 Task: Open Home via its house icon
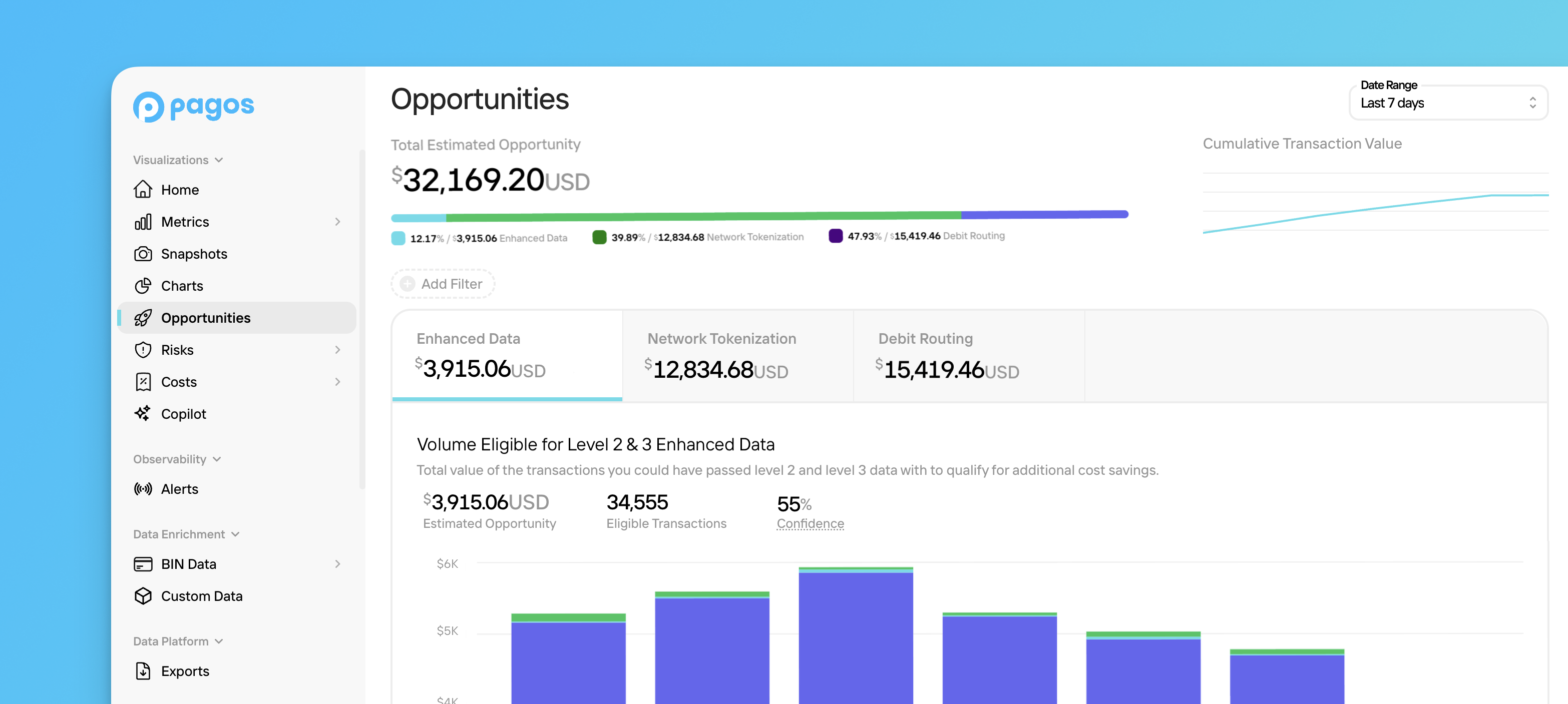[143, 189]
